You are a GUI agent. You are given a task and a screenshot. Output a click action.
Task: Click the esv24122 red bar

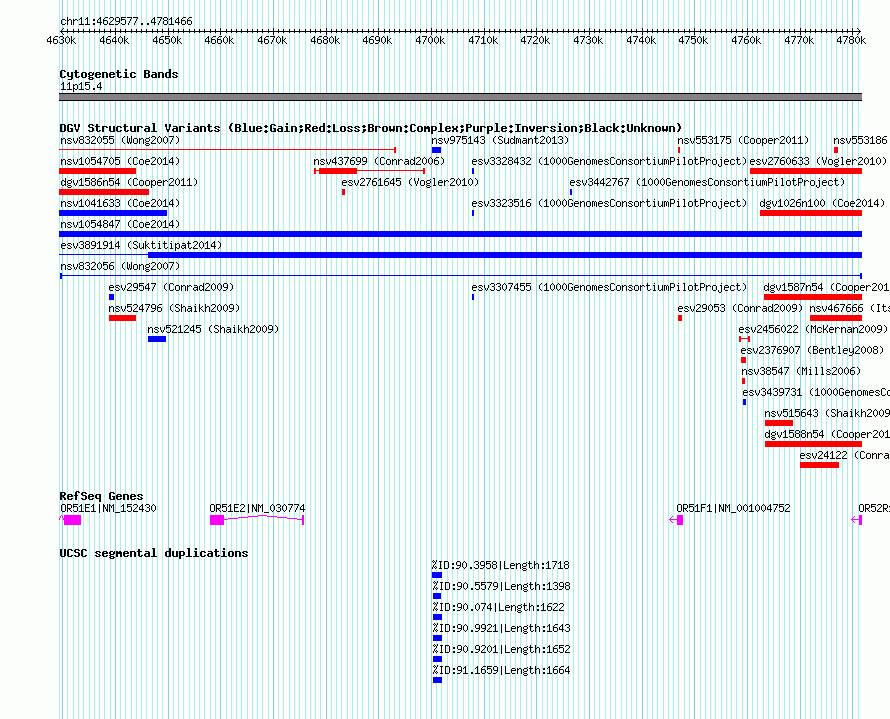[x=820, y=465]
